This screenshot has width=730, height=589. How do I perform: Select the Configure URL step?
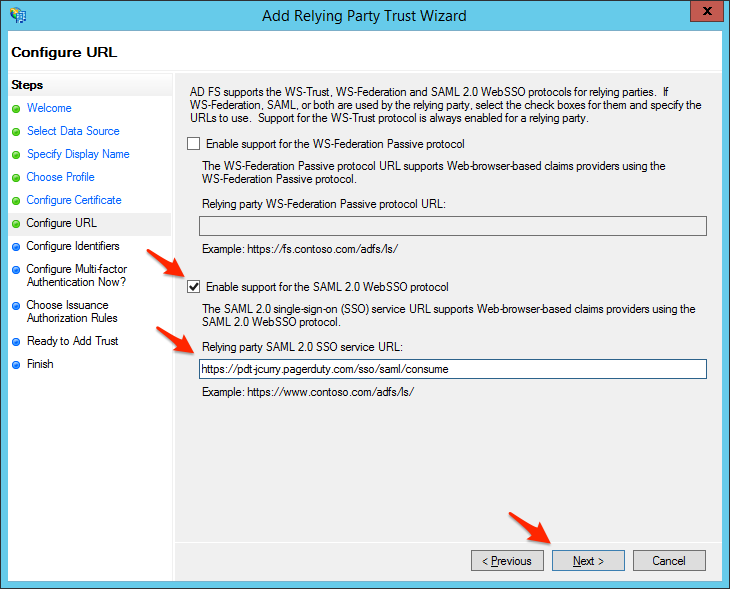click(x=61, y=223)
